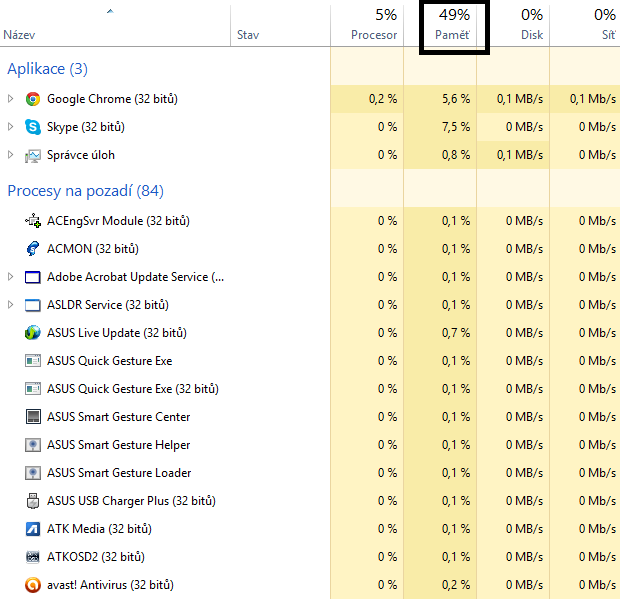
Task: Click the Správce úloh icon
Action: [33, 155]
